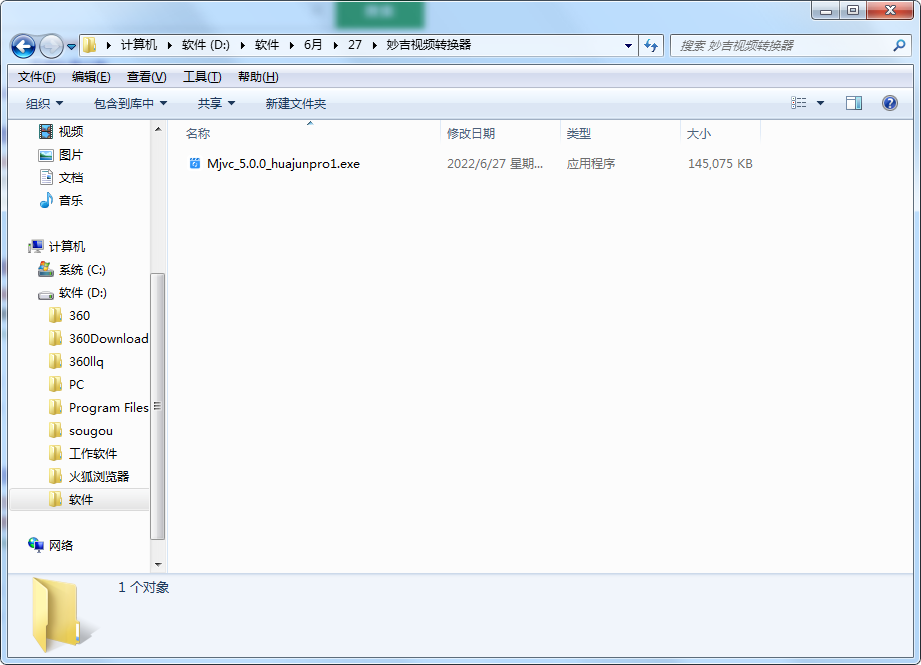
Task: Click 计算机 in the address breadcrumb
Action: 139,45
